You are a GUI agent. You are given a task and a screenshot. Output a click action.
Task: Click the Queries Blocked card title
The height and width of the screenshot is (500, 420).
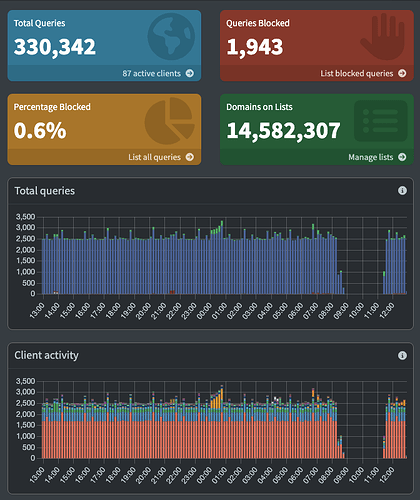258,23
